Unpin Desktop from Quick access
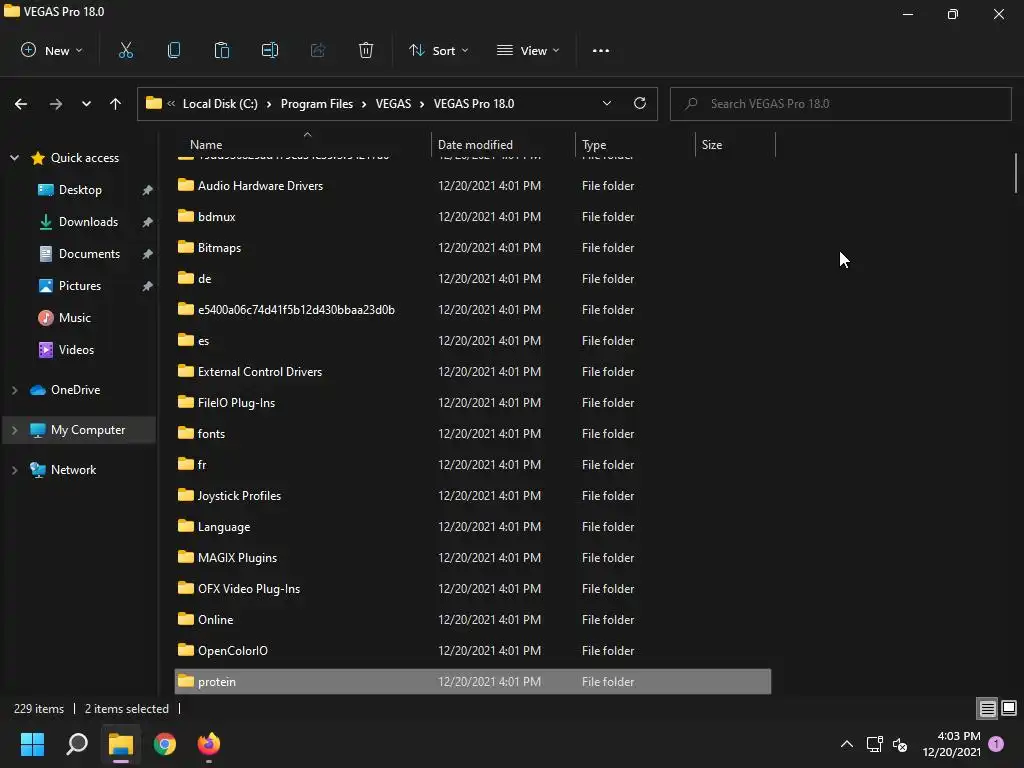 148,190
